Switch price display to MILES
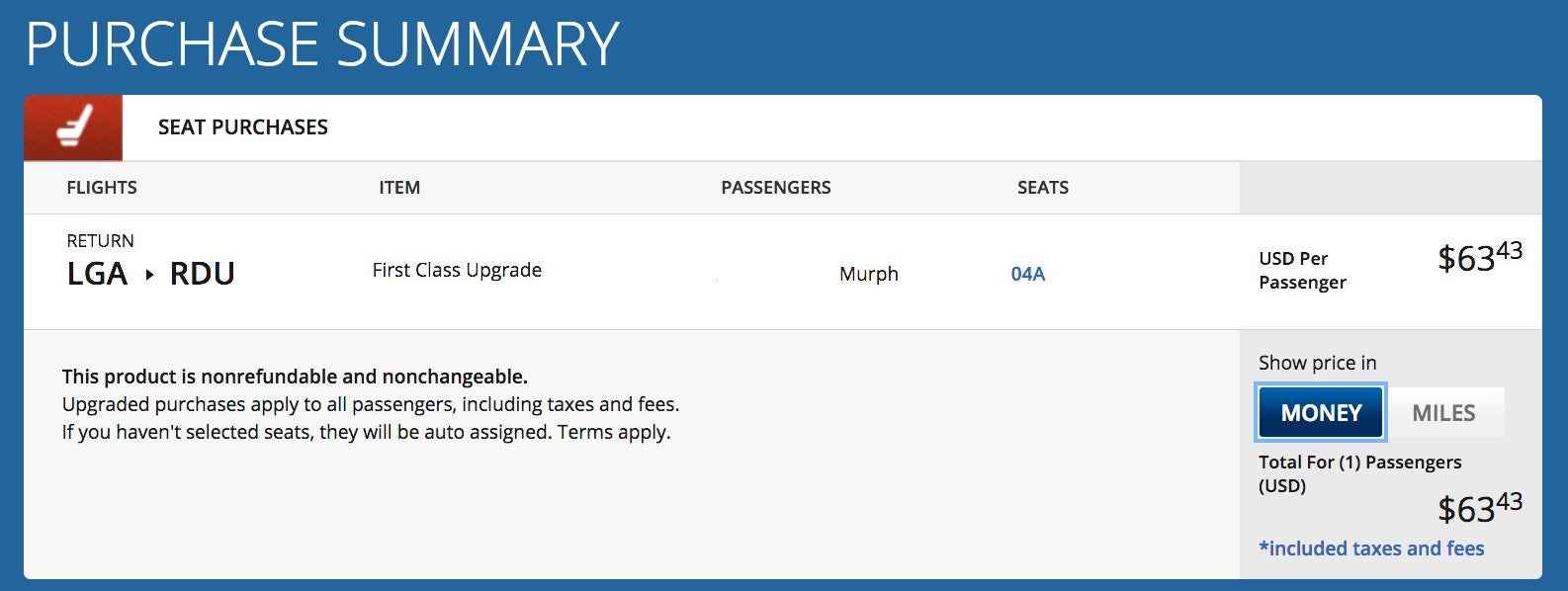1568x591 pixels. click(x=1443, y=413)
